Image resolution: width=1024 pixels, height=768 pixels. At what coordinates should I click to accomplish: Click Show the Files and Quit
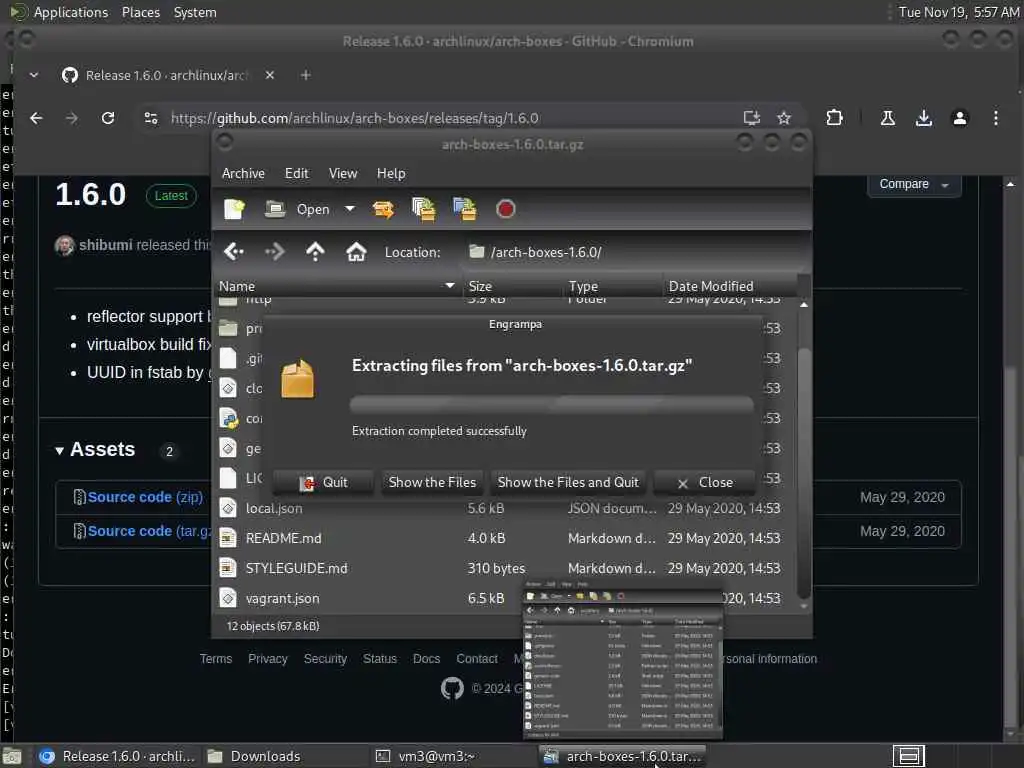coord(568,483)
